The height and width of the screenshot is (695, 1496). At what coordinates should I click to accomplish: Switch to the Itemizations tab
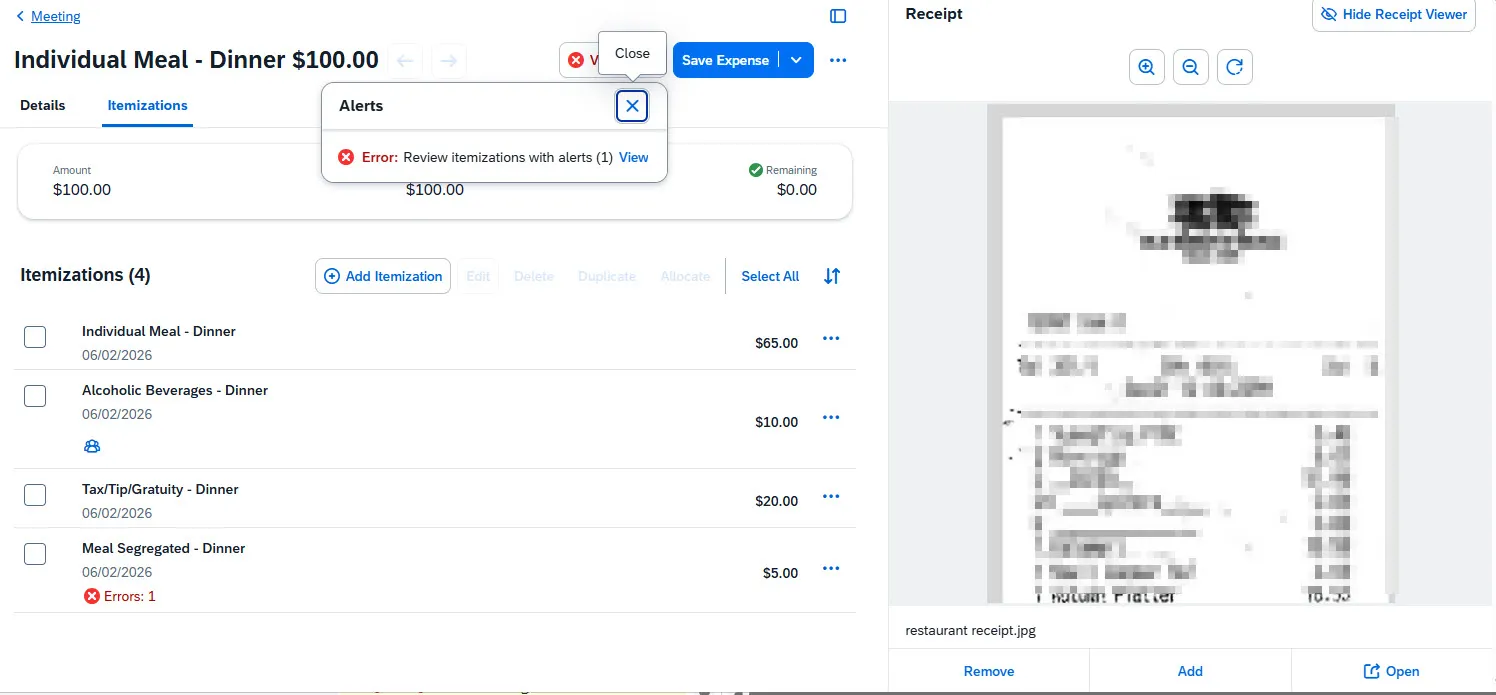tap(148, 105)
